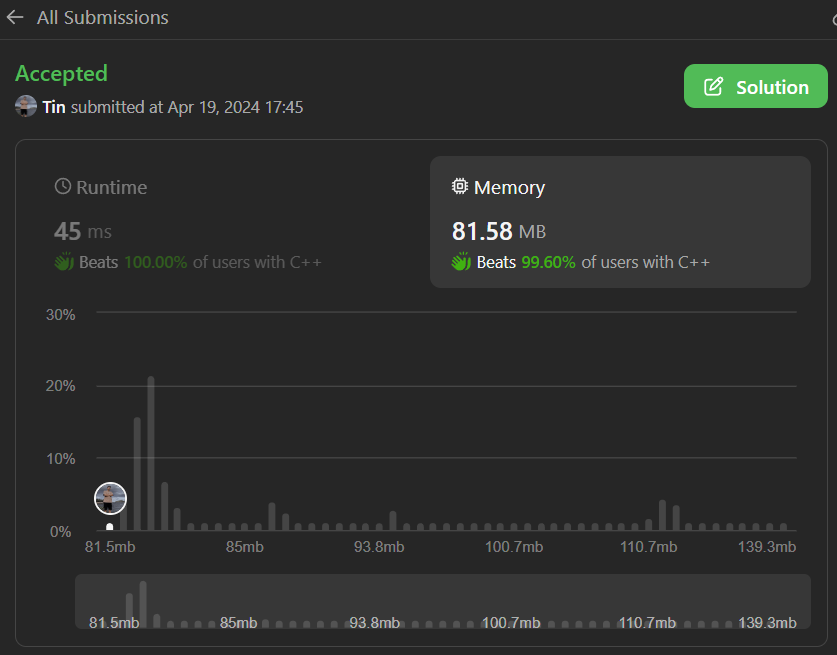
Task: Open the green Solution button
Action: tap(755, 87)
